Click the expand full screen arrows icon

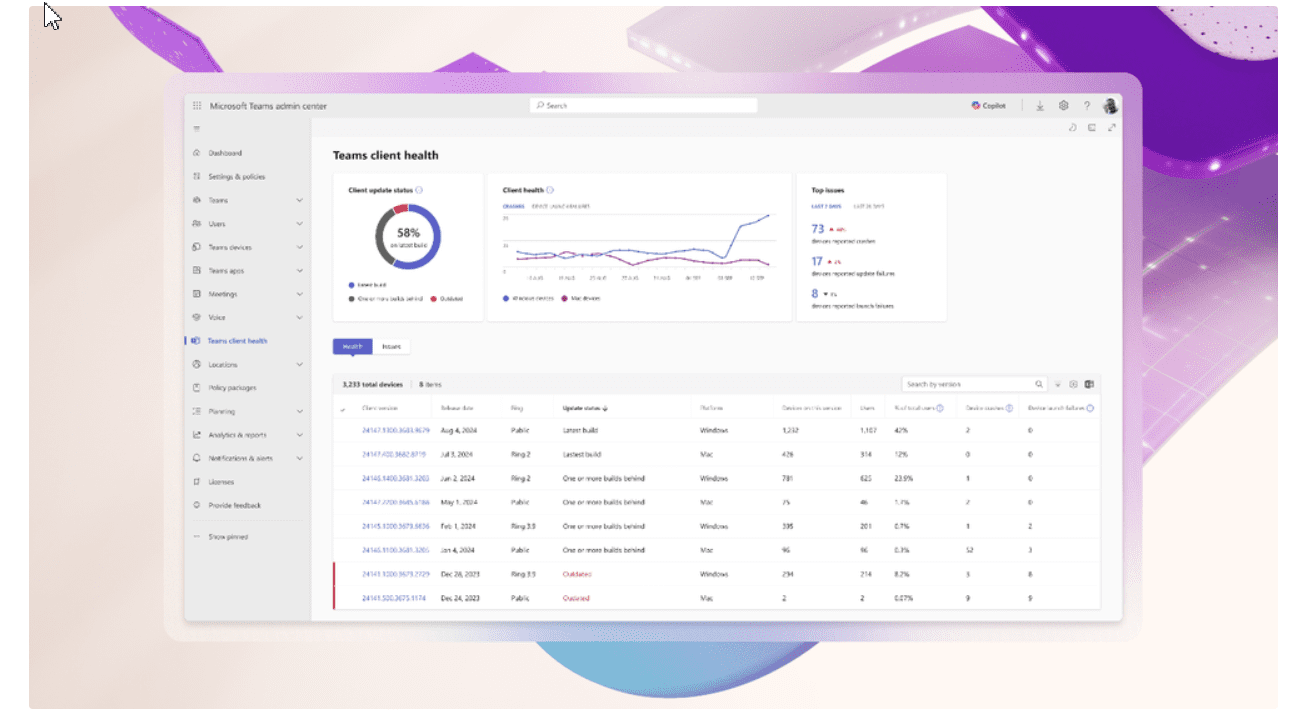(x=1111, y=128)
